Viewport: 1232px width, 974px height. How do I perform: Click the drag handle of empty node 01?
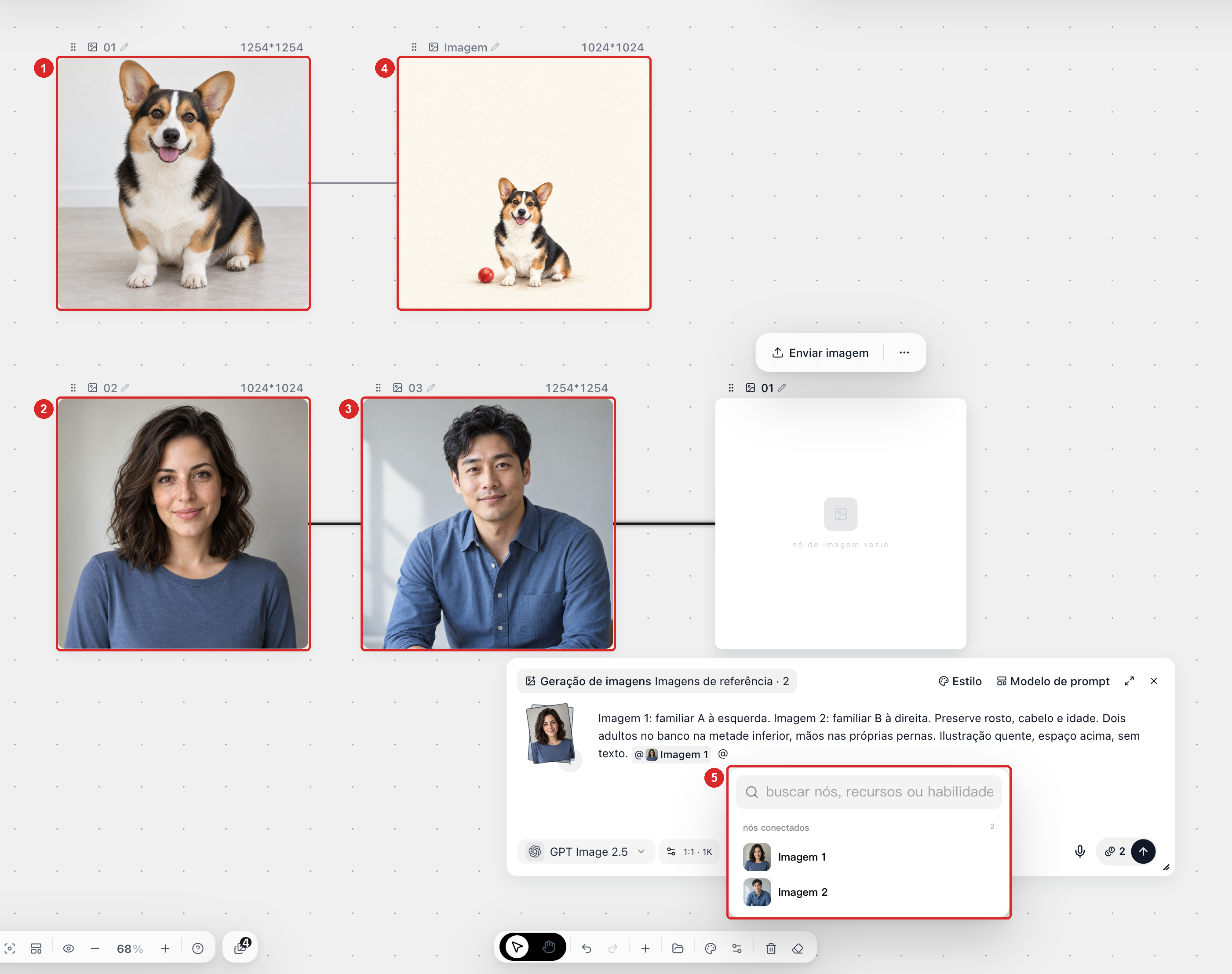(x=731, y=387)
